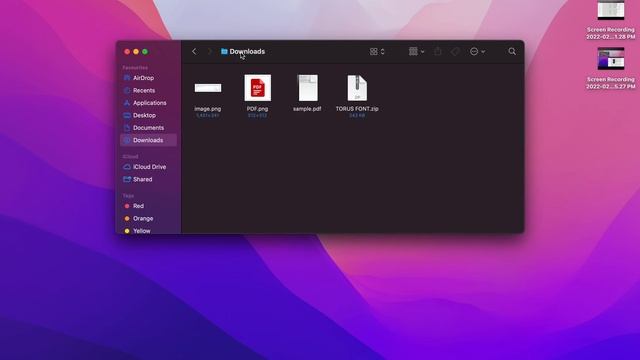The image size is (640, 360).
Task: Click the Shared folder sidebar icon
Action: [x=127, y=179]
